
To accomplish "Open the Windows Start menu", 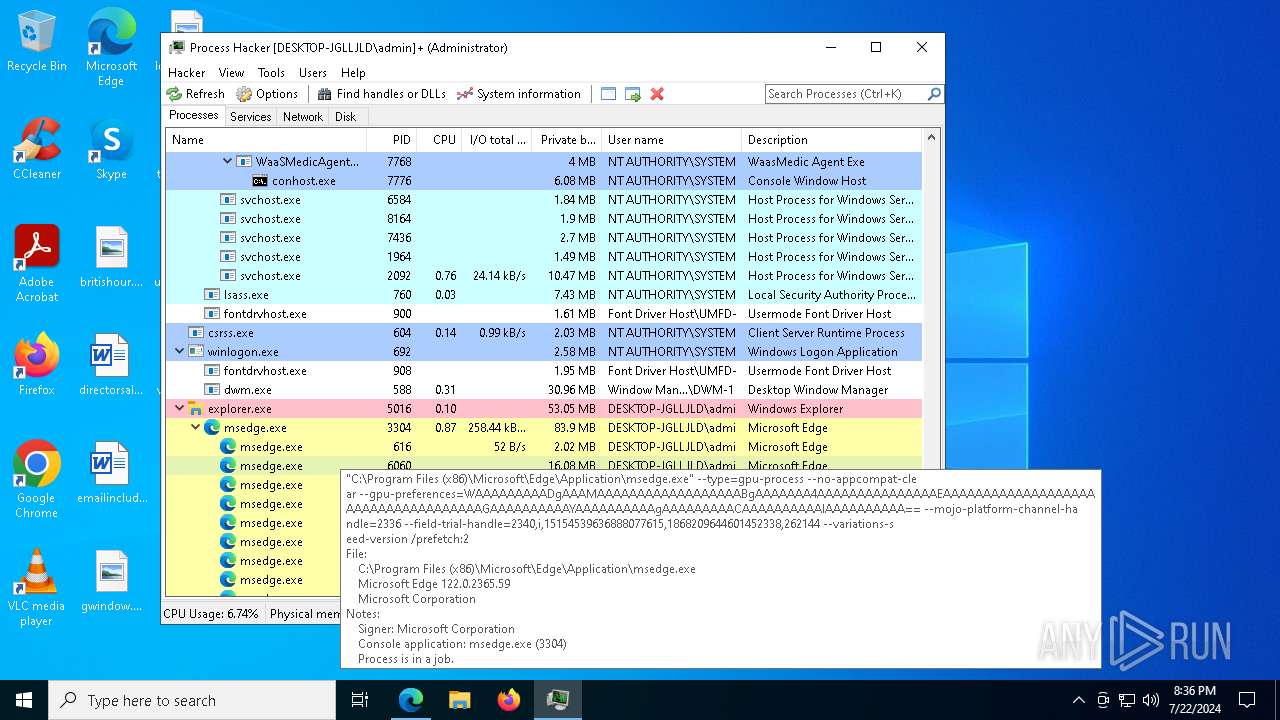I will click(24, 700).
